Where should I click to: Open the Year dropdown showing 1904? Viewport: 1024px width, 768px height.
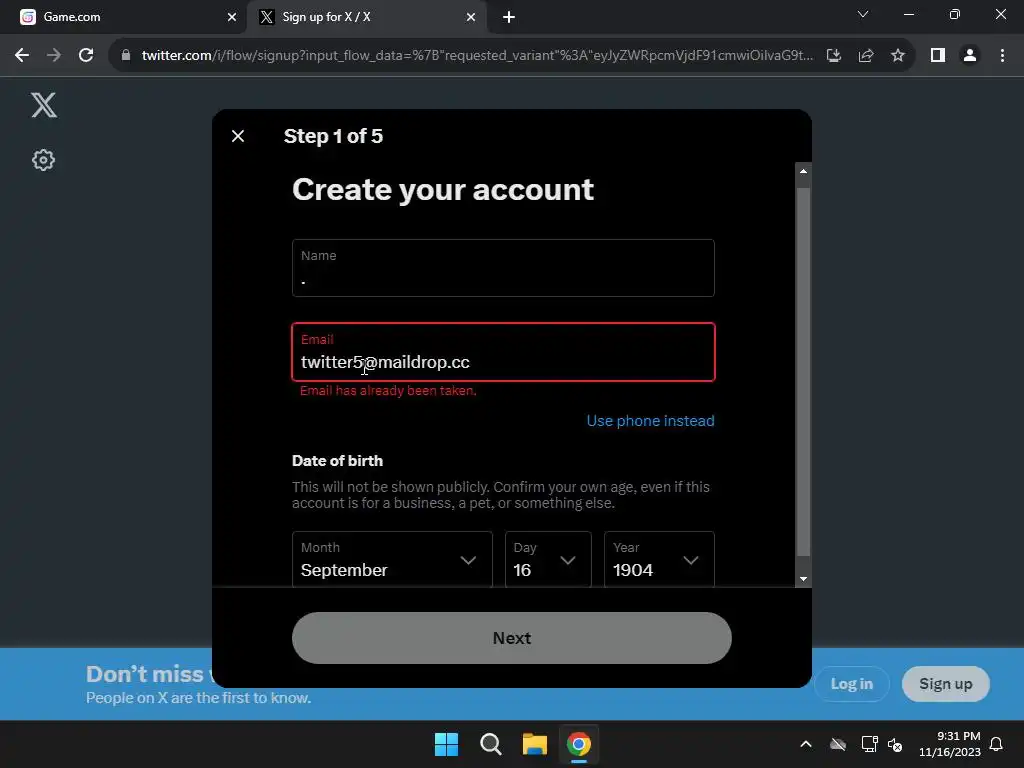[x=659, y=560]
